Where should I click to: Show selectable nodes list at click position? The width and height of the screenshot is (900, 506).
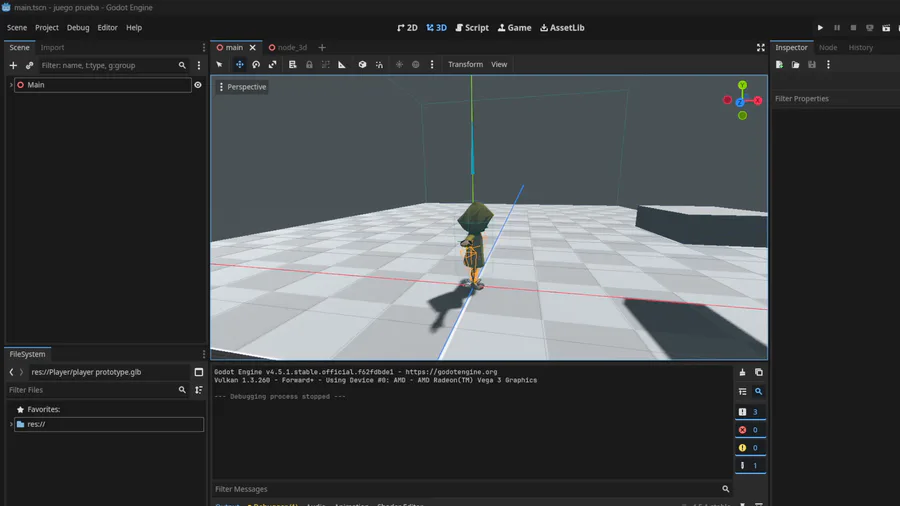click(x=292, y=64)
